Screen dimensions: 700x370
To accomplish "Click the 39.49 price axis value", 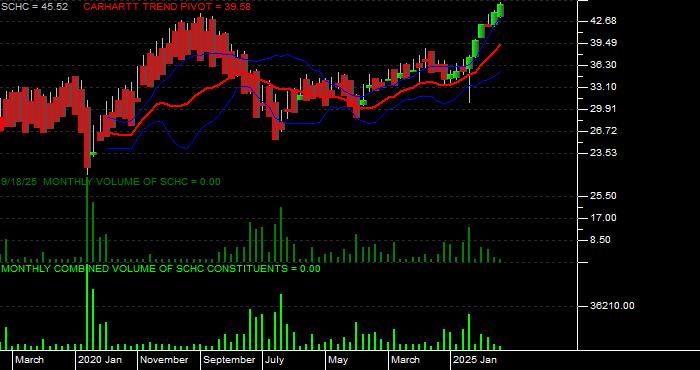I will [604, 43].
